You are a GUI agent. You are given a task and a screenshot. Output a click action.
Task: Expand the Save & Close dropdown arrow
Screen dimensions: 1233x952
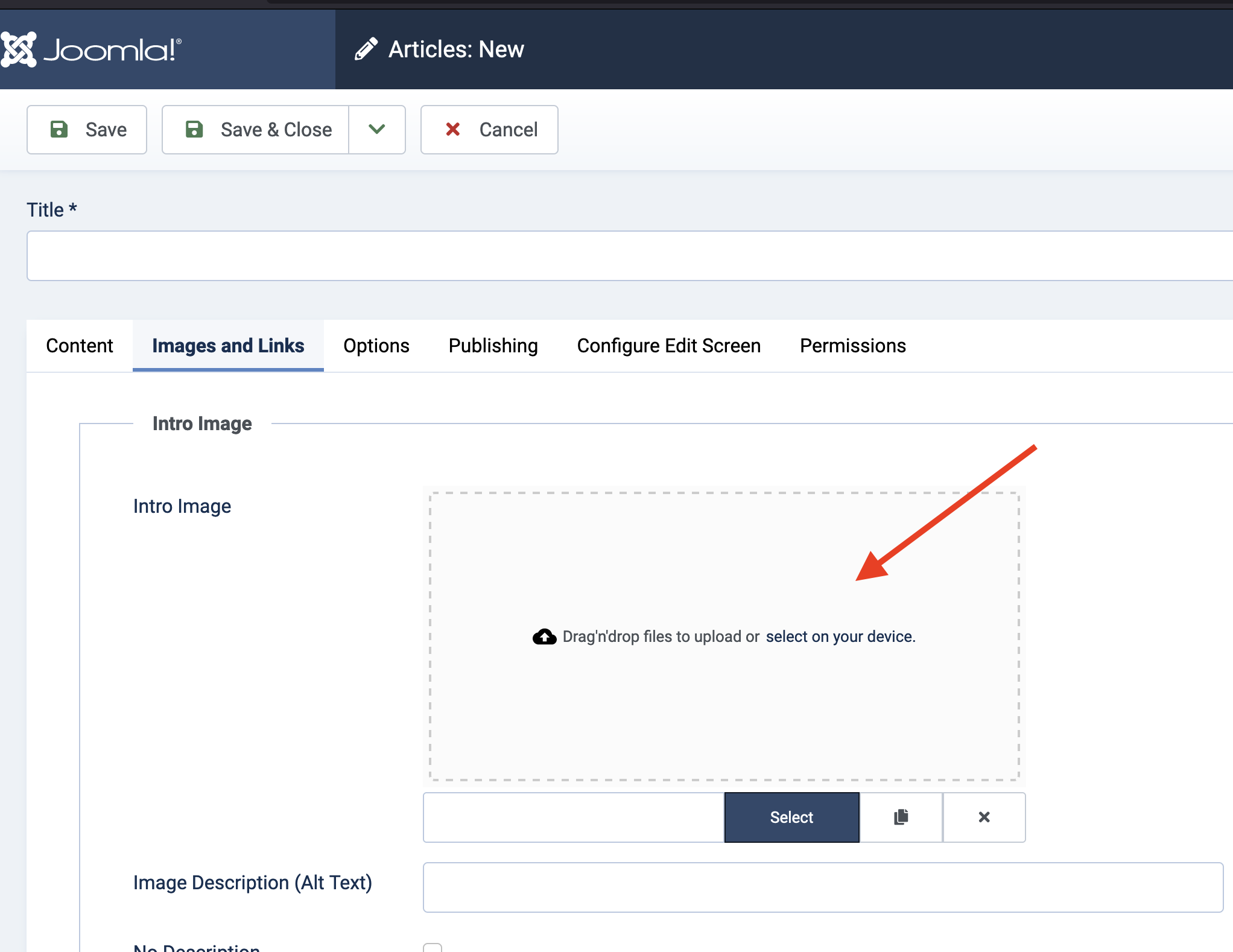pos(377,130)
